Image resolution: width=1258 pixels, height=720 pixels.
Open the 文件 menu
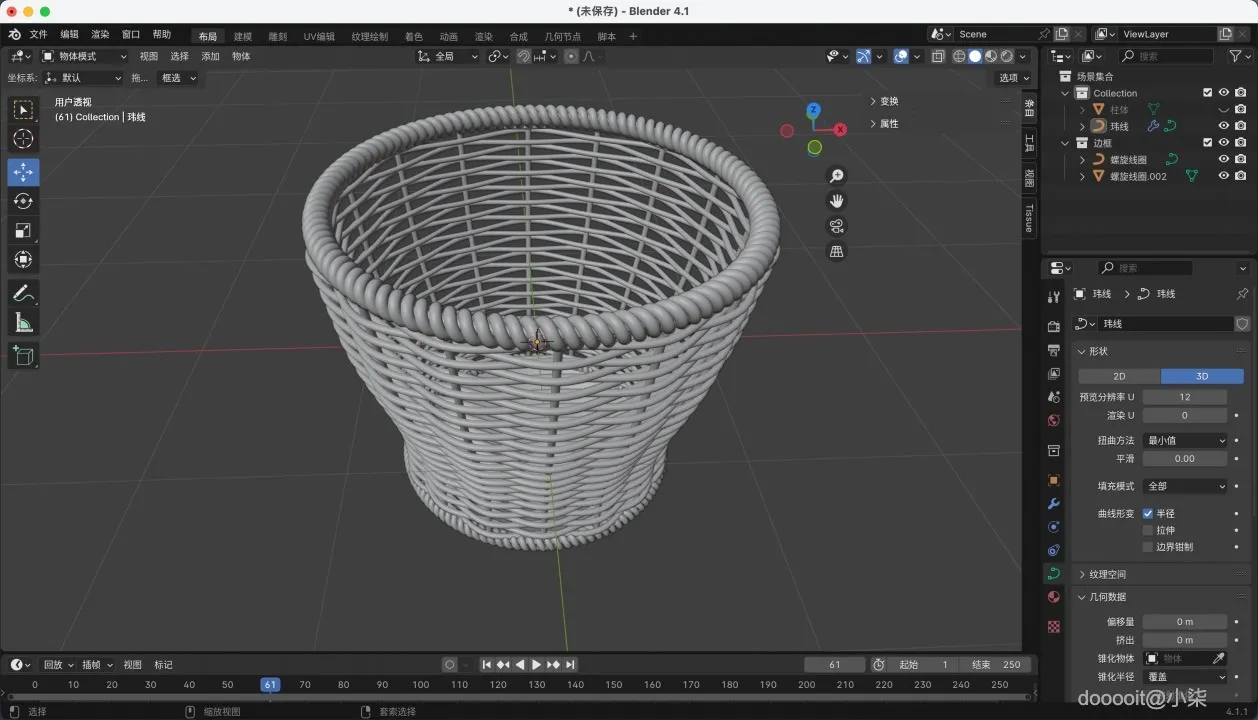pyautogui.click(x=38, y=34)
